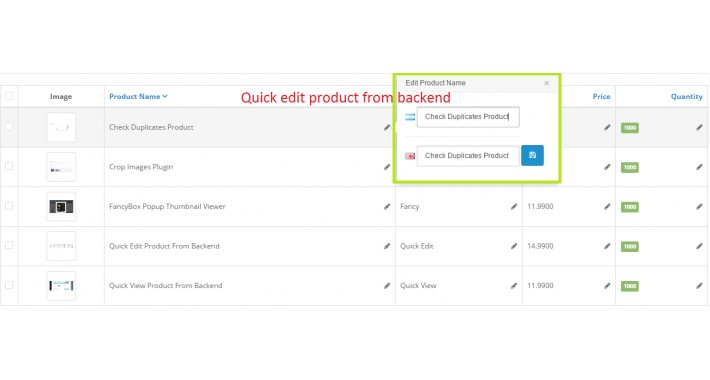
Task: Select the 'Fancy' model cell
Action: [409, 207]
